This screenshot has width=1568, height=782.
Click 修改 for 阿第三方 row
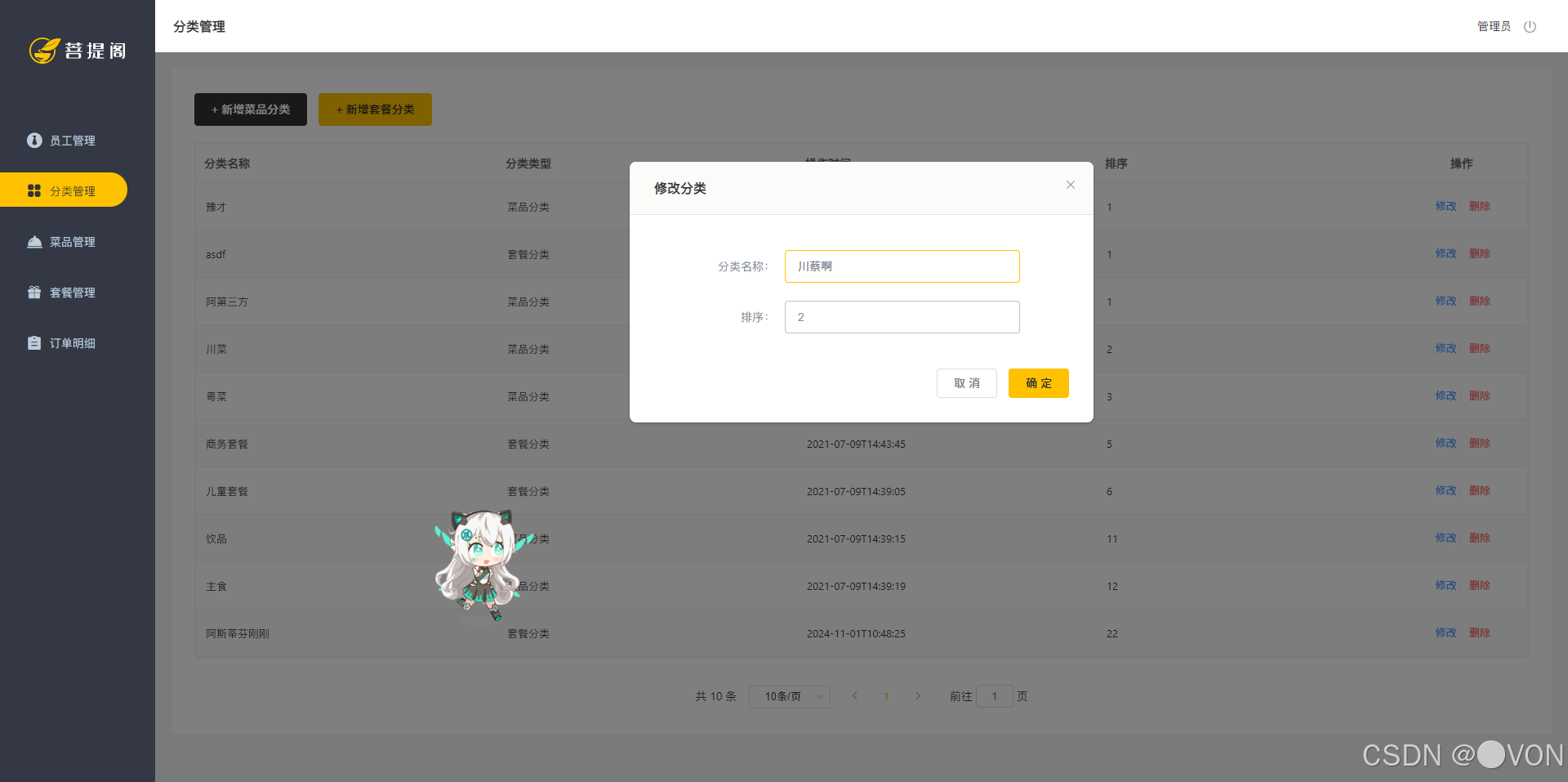pyautogui.click(x=1445, y=301)
